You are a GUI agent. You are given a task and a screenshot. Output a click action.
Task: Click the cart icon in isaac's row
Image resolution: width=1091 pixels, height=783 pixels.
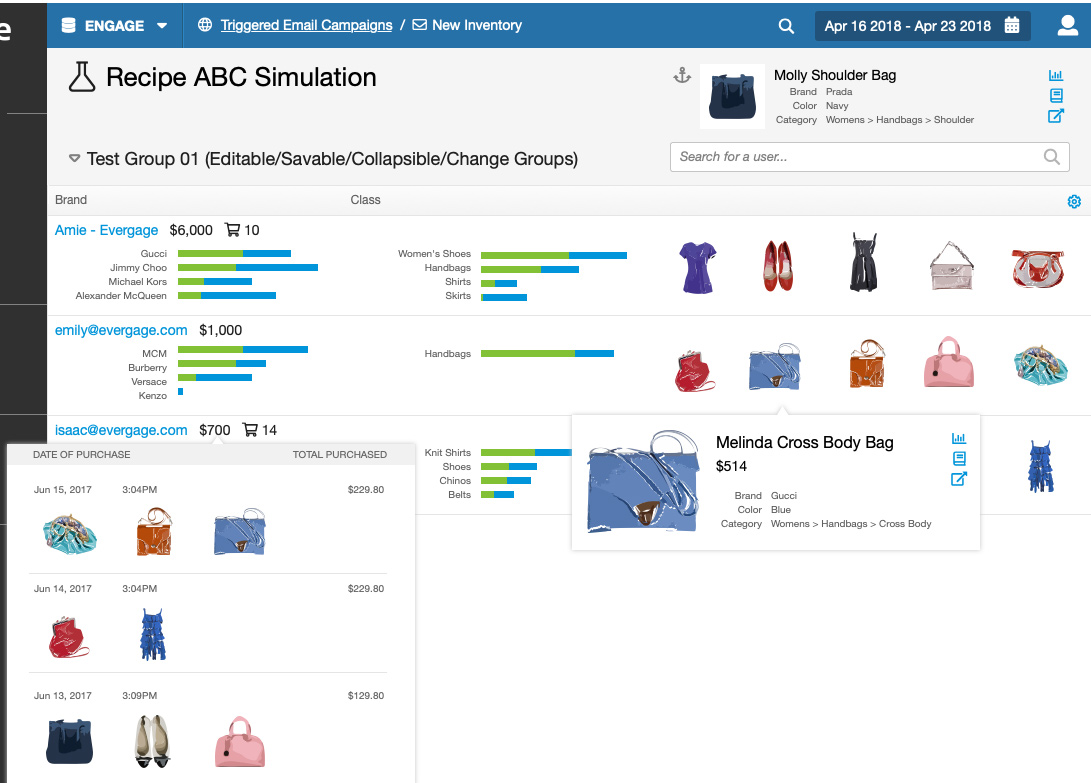(x=250, y=430)
